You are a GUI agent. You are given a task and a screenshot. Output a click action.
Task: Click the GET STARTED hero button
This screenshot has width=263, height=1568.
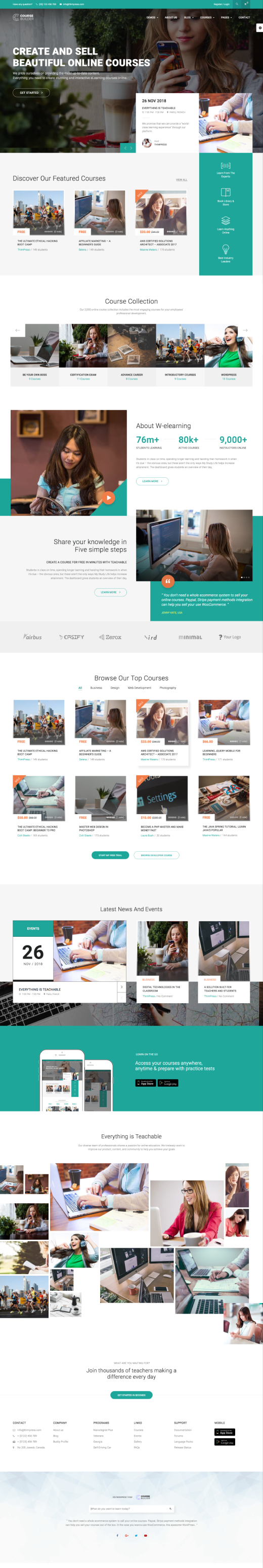point(31,93)
